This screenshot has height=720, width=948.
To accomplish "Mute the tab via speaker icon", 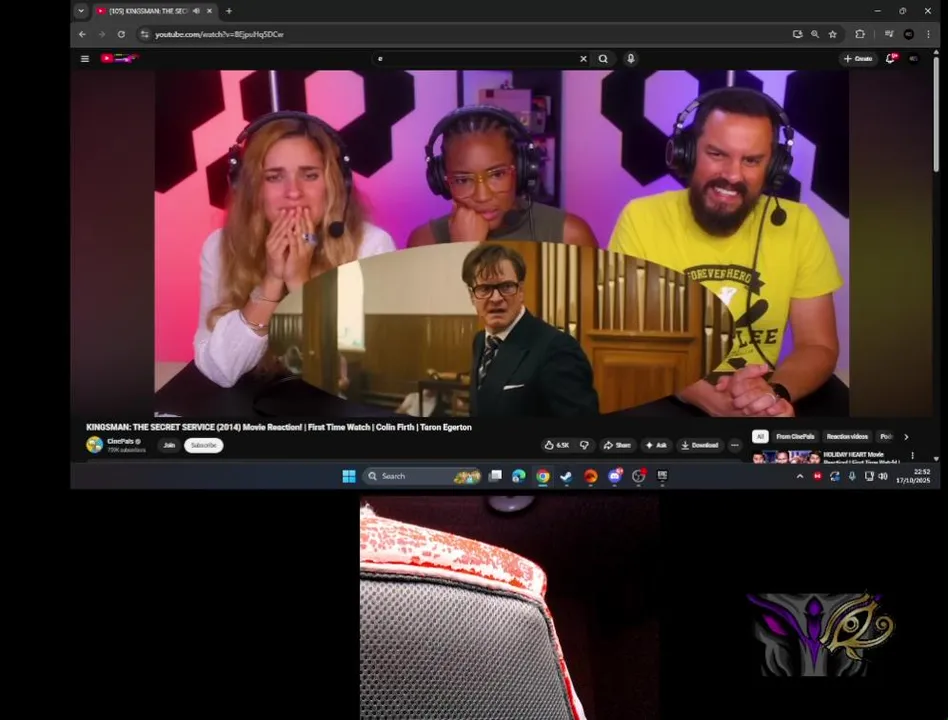I will coord(196,11).
